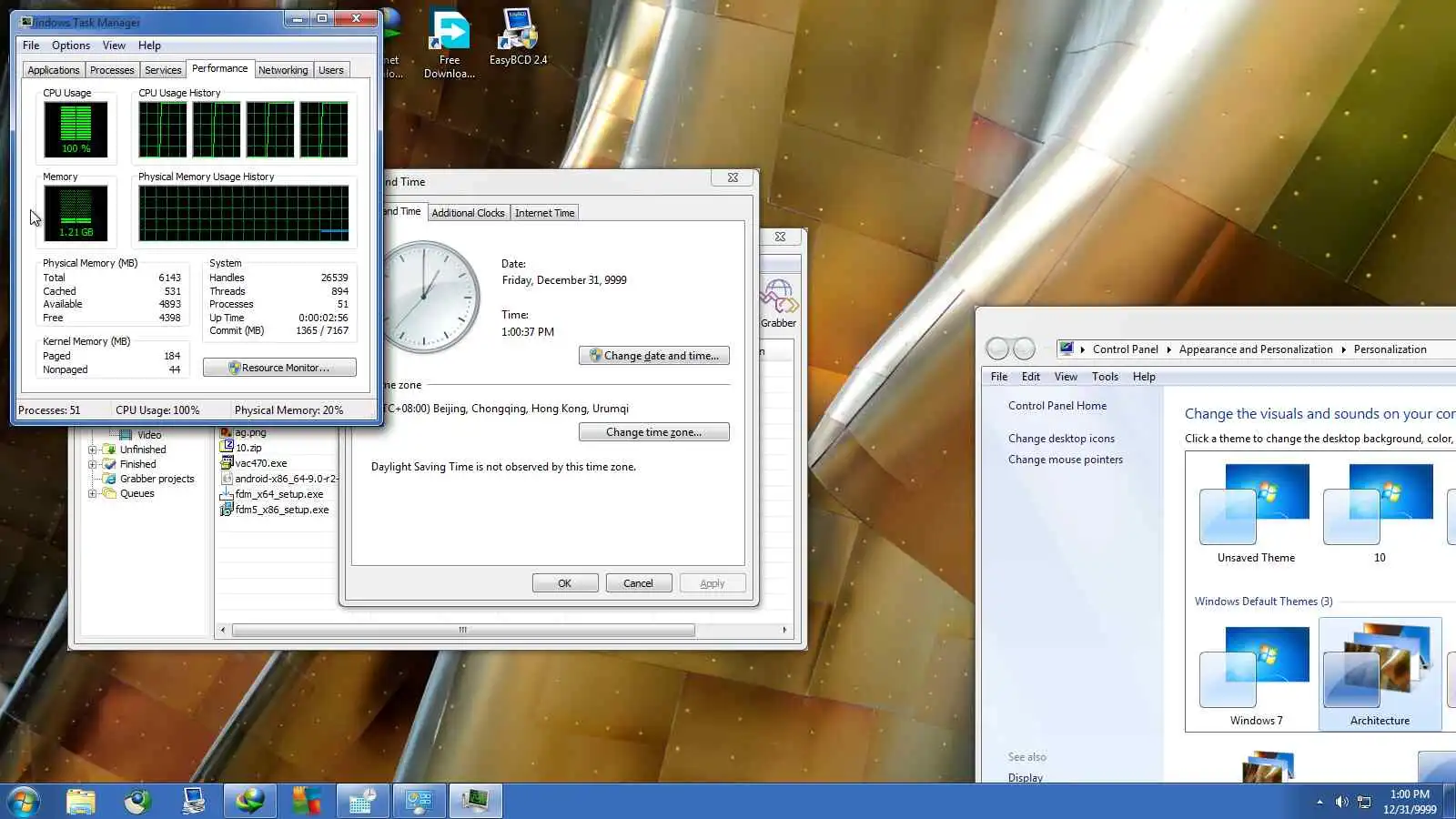Image resolution: width=1456 pixels, height=819 pixels.
Task: Click Change date and time button
Action: (654, 356)
